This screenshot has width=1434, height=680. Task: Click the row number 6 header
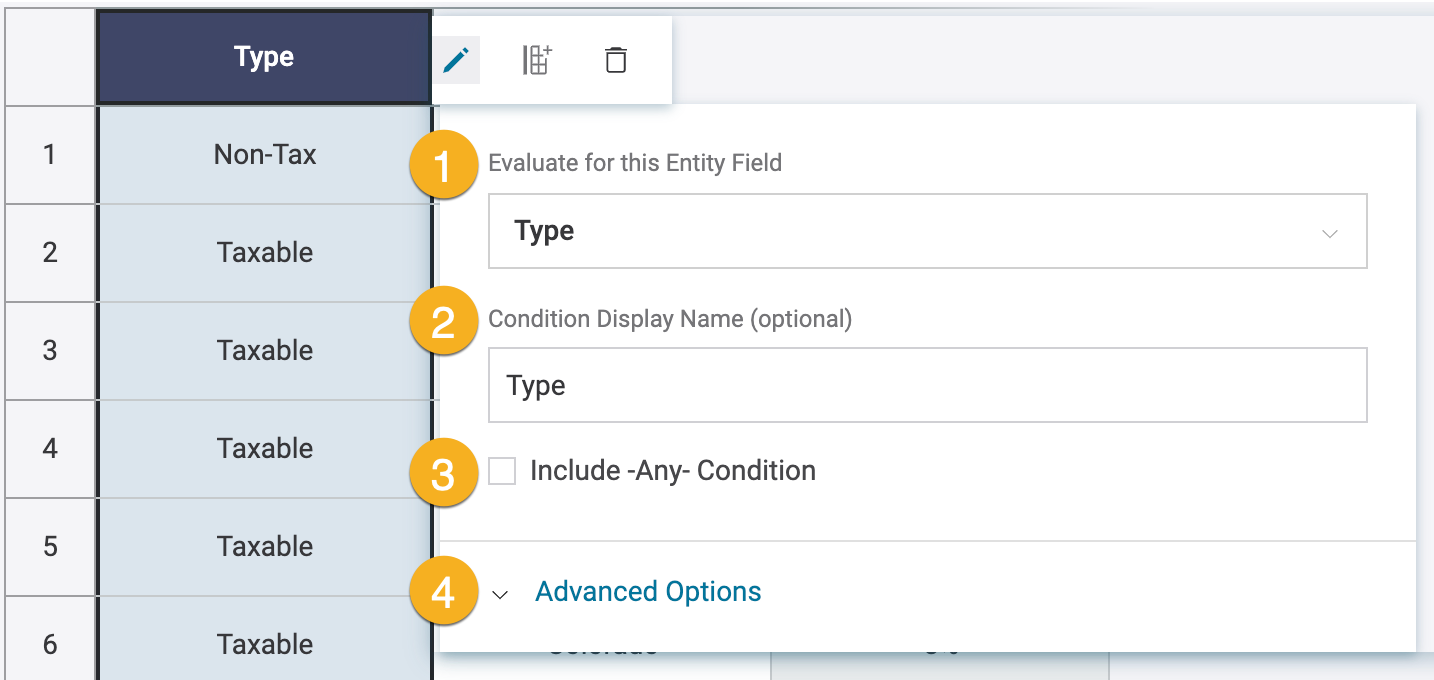[50, 644]
